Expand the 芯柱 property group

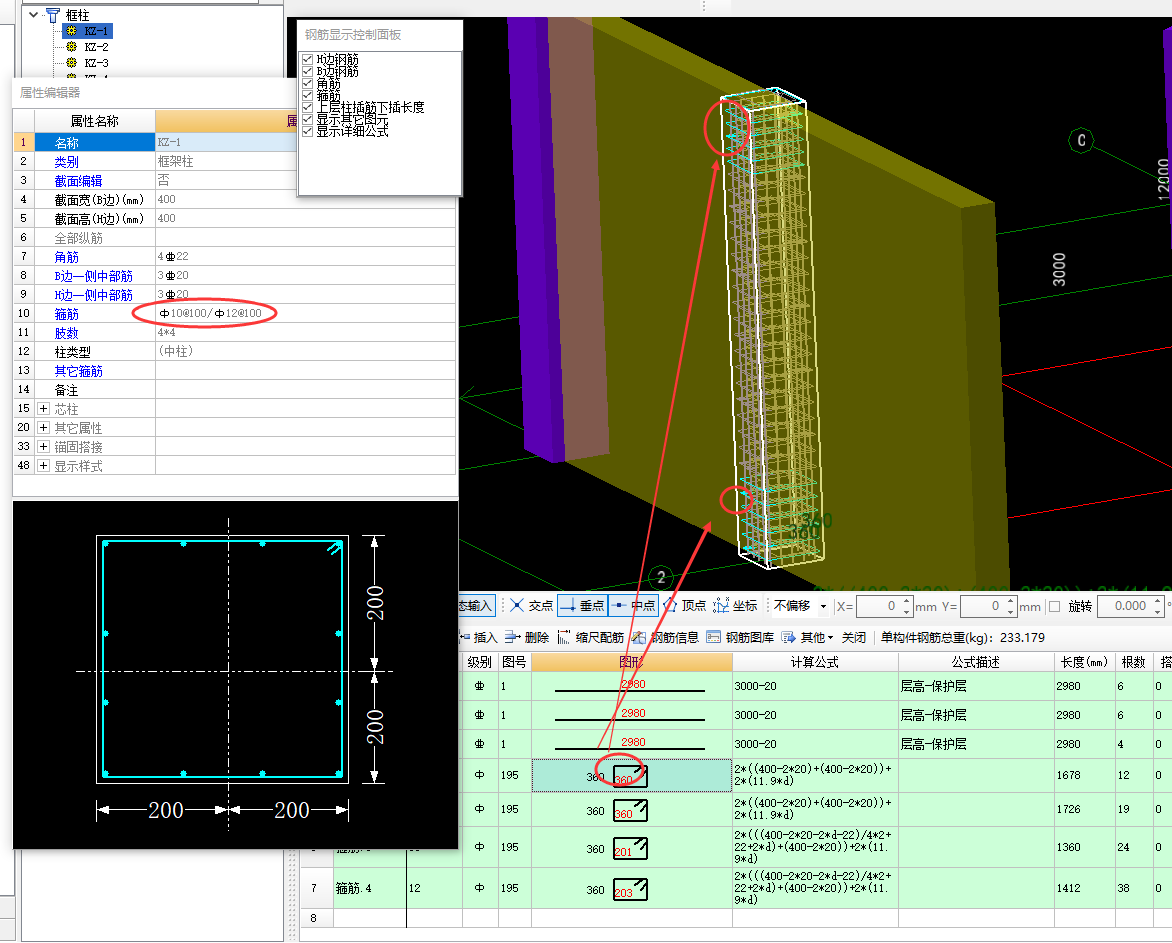pyautogui.click(x=43, y=409)
